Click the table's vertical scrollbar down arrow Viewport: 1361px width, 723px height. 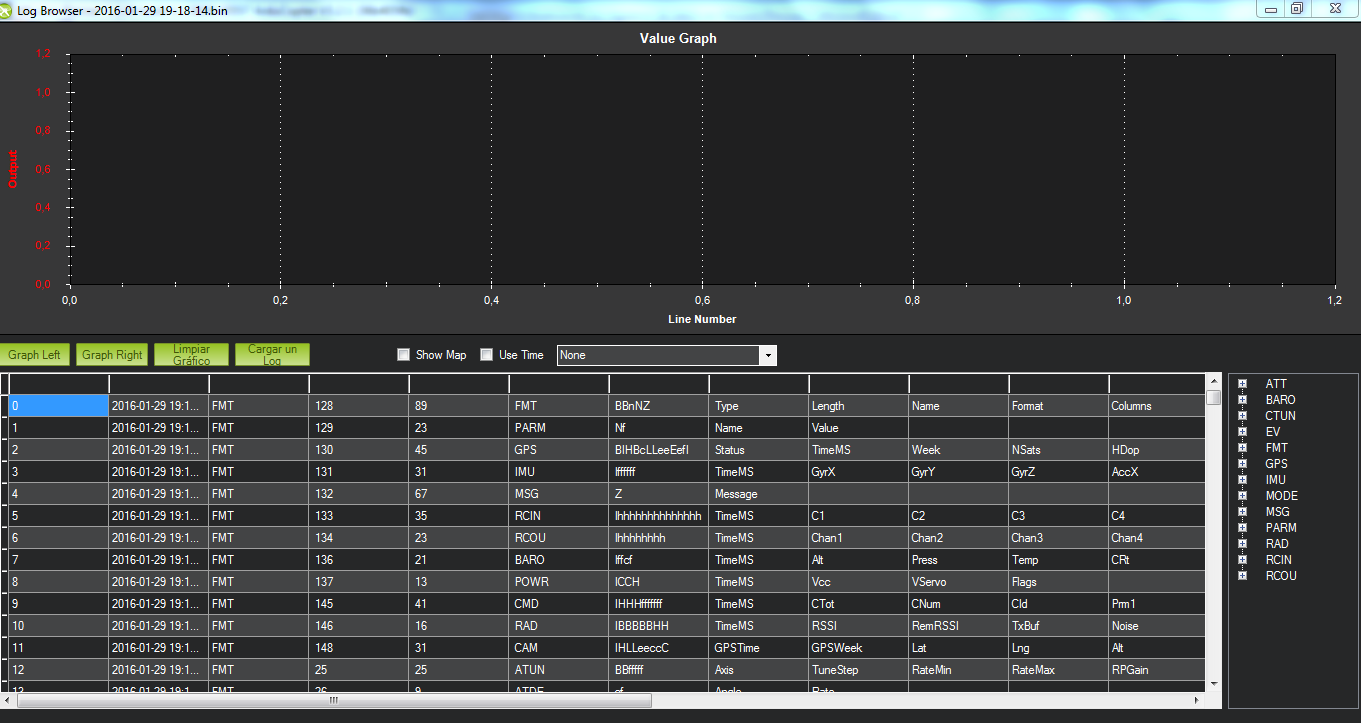coord(1214,683)
